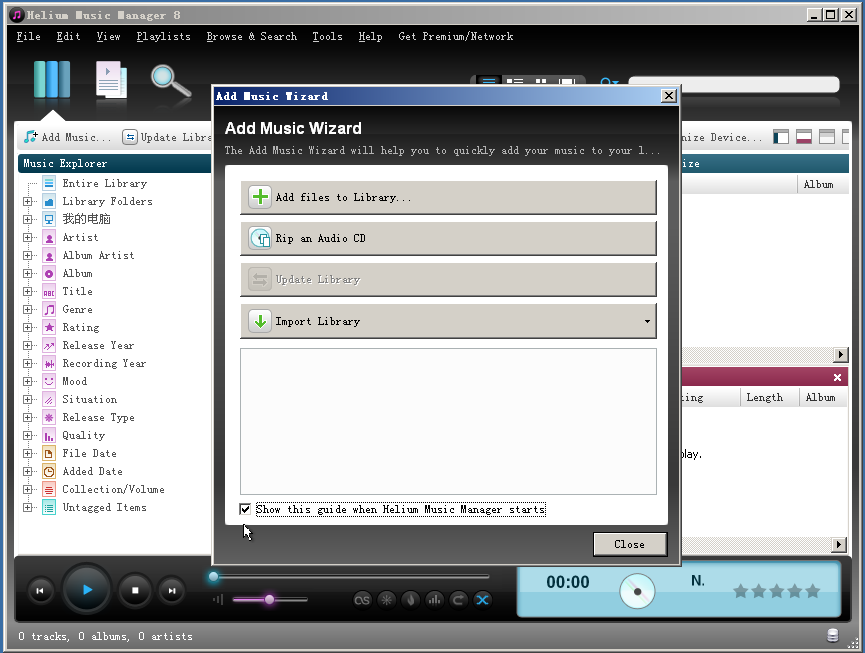Set rating with the fifth star
The image size is (865, 653).
pyautogui.click(x=813, y=592)
